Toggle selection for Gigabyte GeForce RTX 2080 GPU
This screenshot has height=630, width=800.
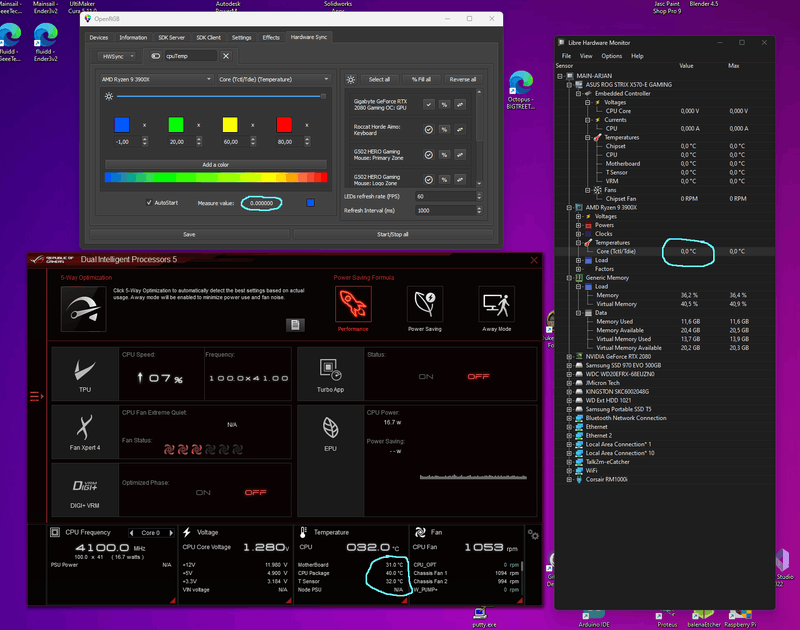pyautogui.click(x=429, y=105)
